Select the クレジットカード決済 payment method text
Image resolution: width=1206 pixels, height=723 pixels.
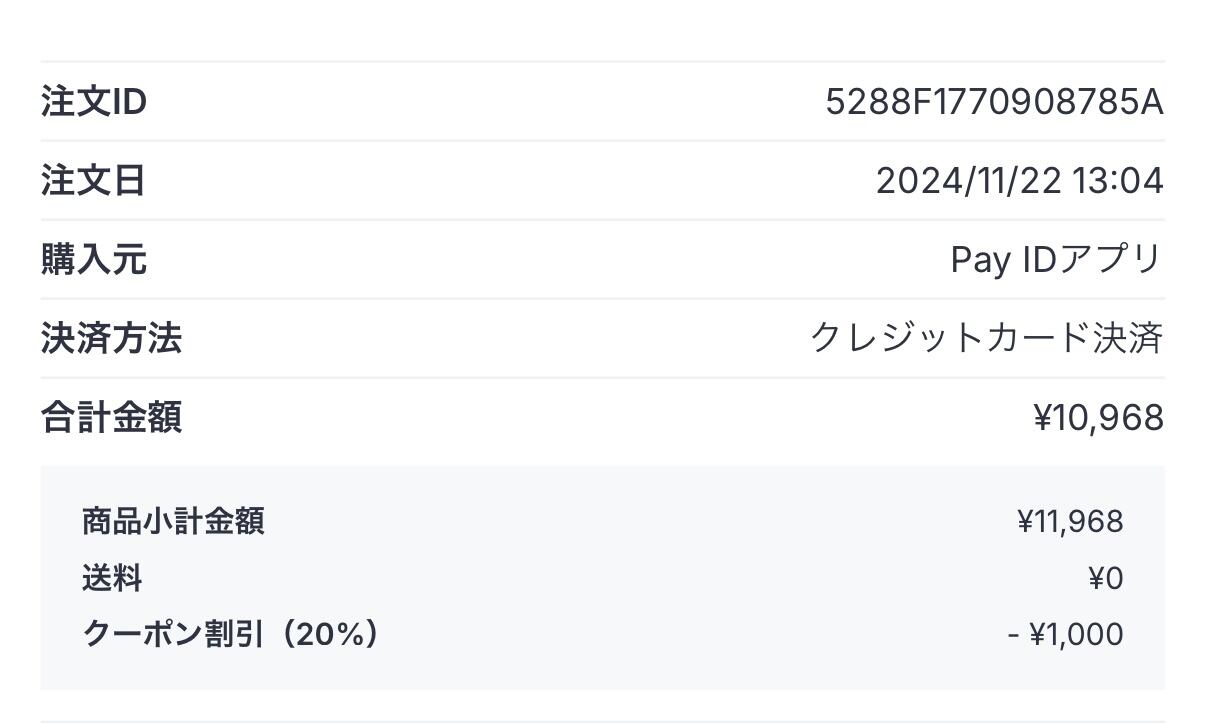coord(986,339)
